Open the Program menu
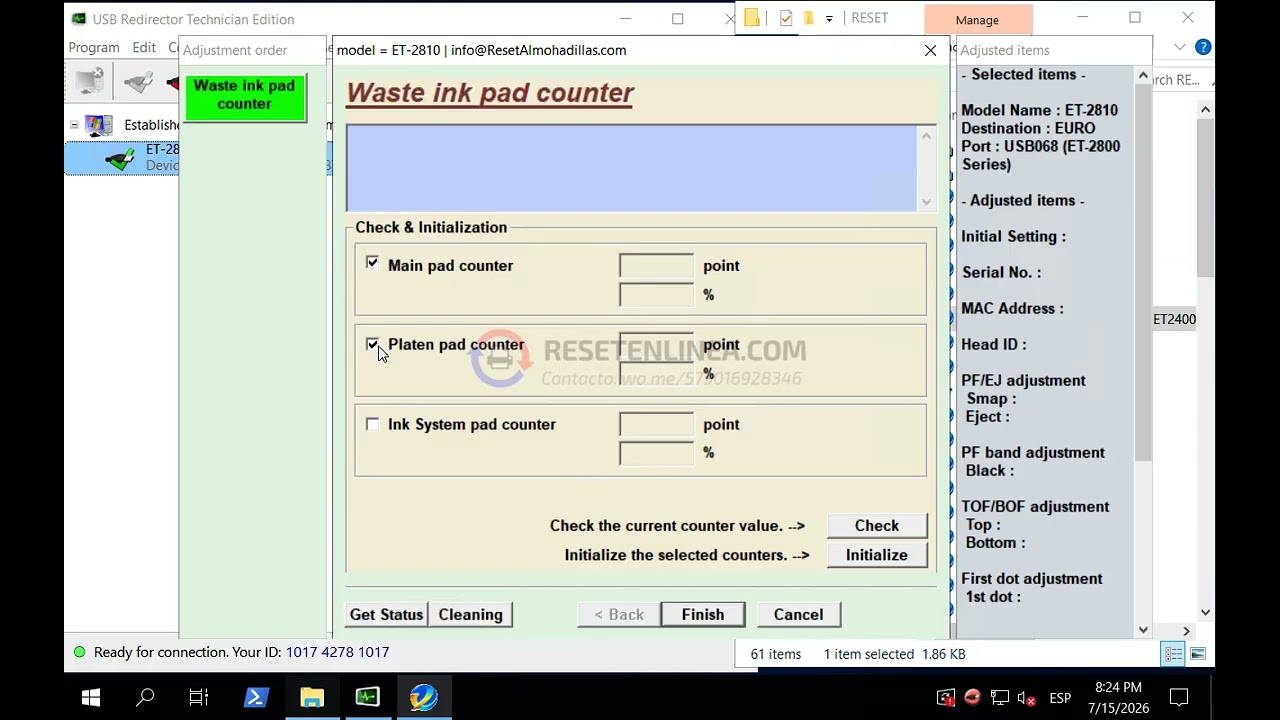The width and height of the screenshot is (1280, 720). pyautogui.click(x=94, y=47)
